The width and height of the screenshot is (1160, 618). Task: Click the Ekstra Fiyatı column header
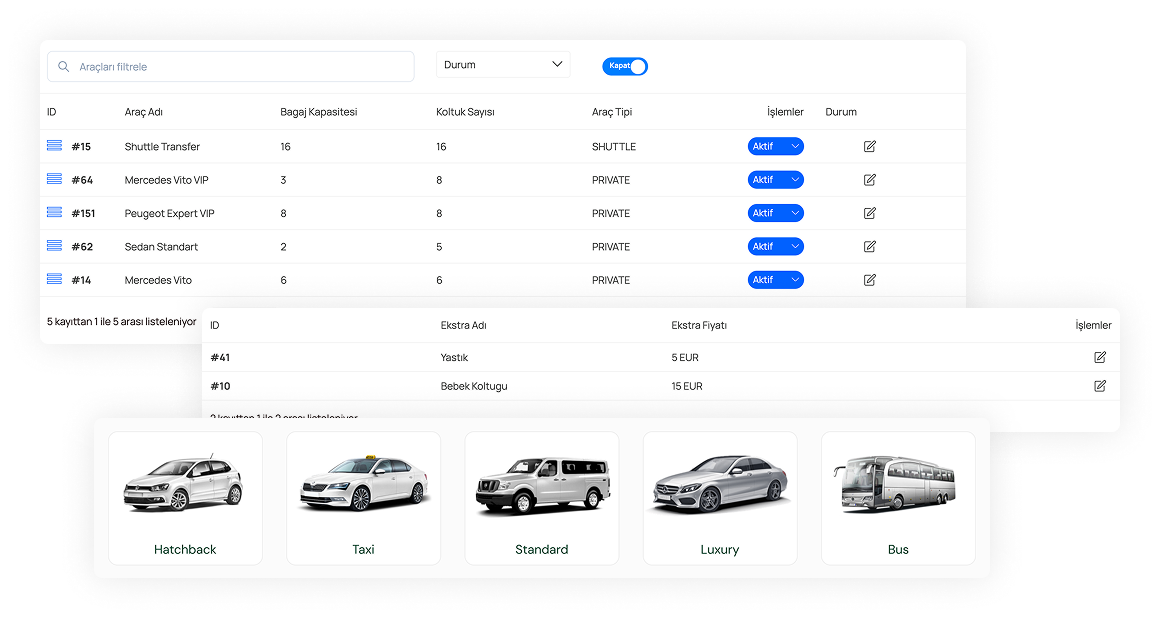(699, 325)
